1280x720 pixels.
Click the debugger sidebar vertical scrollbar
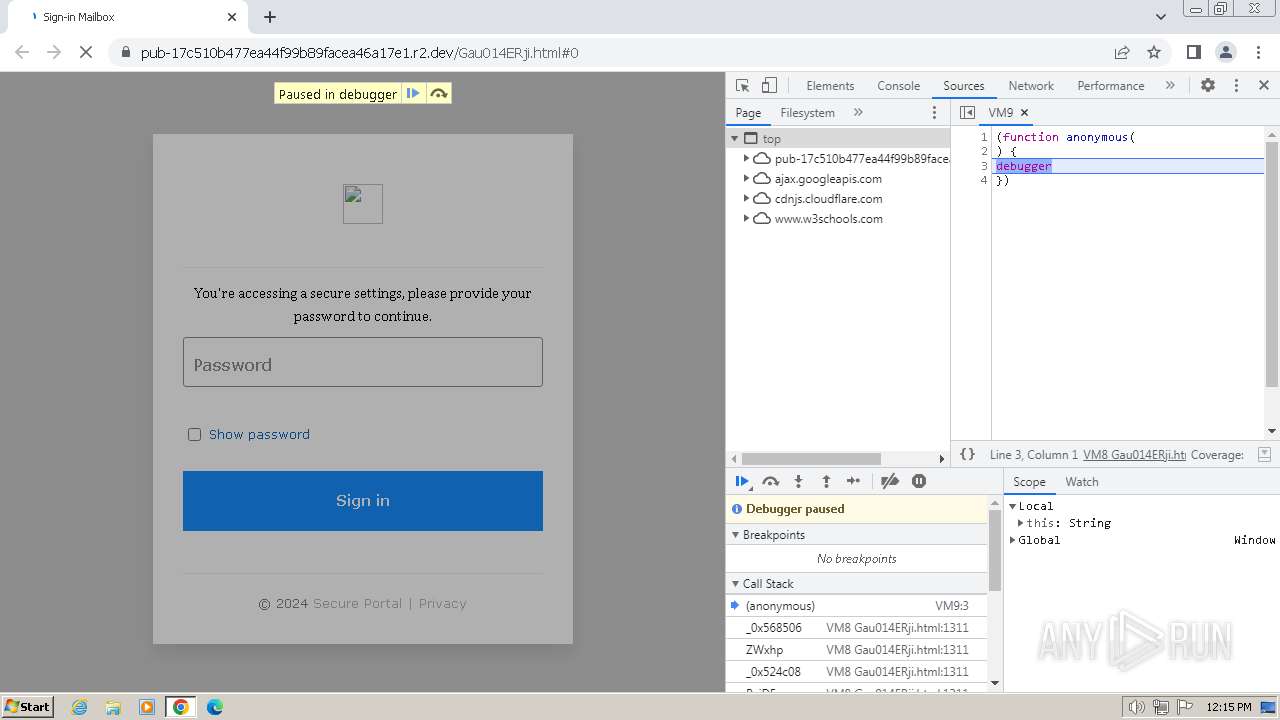994,550
